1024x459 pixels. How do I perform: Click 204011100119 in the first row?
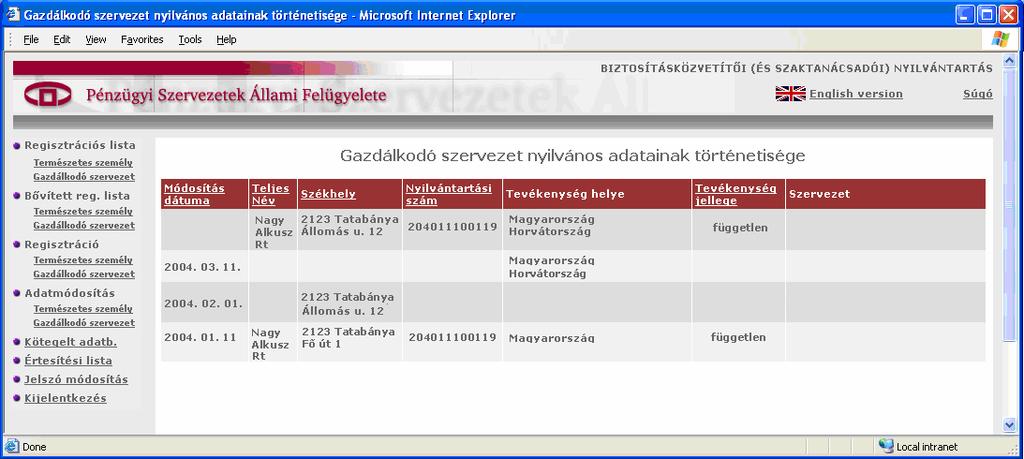coord(453,227)
